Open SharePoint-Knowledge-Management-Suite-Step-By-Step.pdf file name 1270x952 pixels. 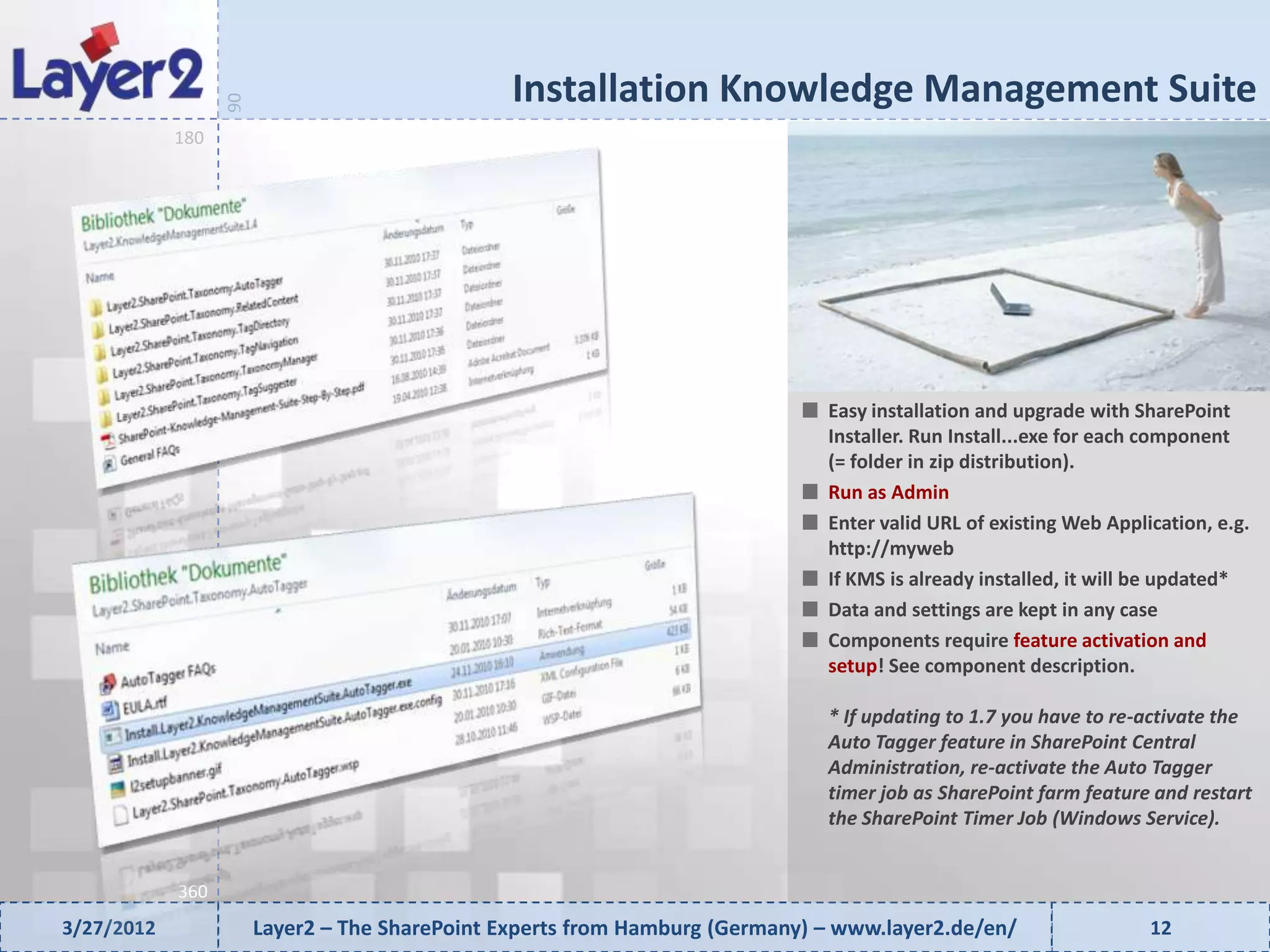click(242, 413)
